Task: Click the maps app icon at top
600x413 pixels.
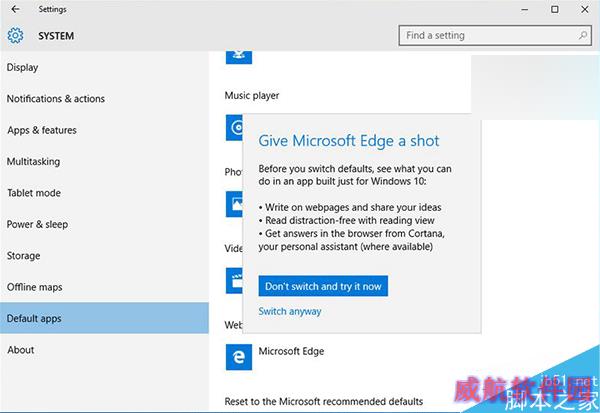Action: (x=239, y=57)
